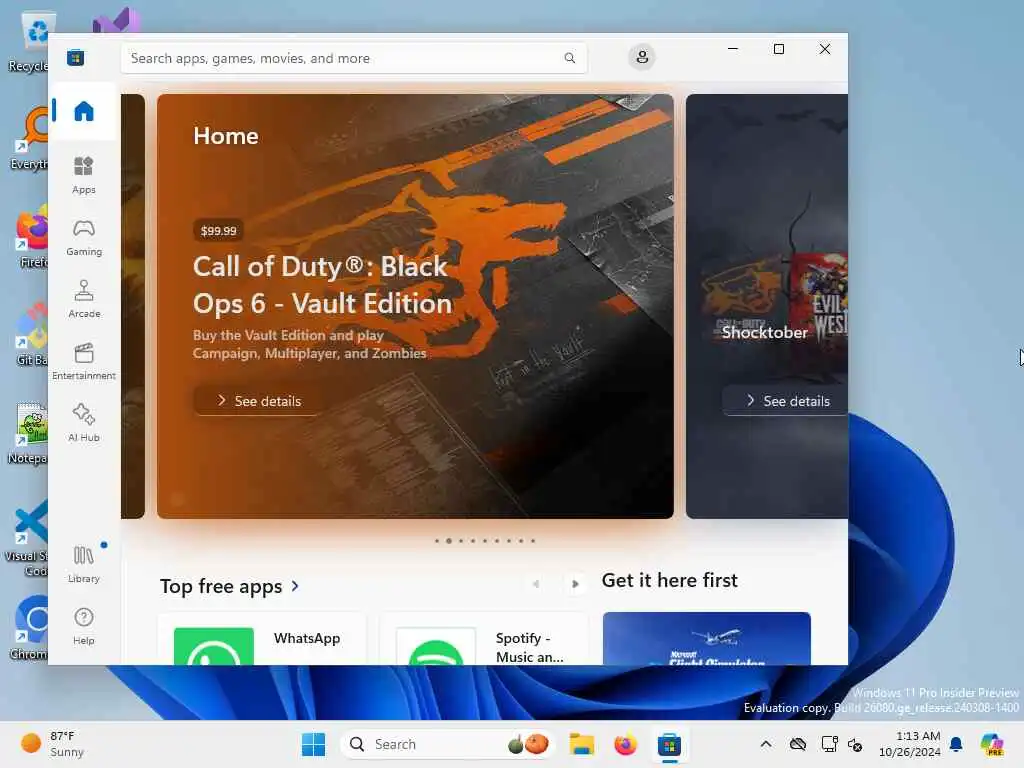Click the Get it here first heading

pyautogui.click(x=669, y=580)
